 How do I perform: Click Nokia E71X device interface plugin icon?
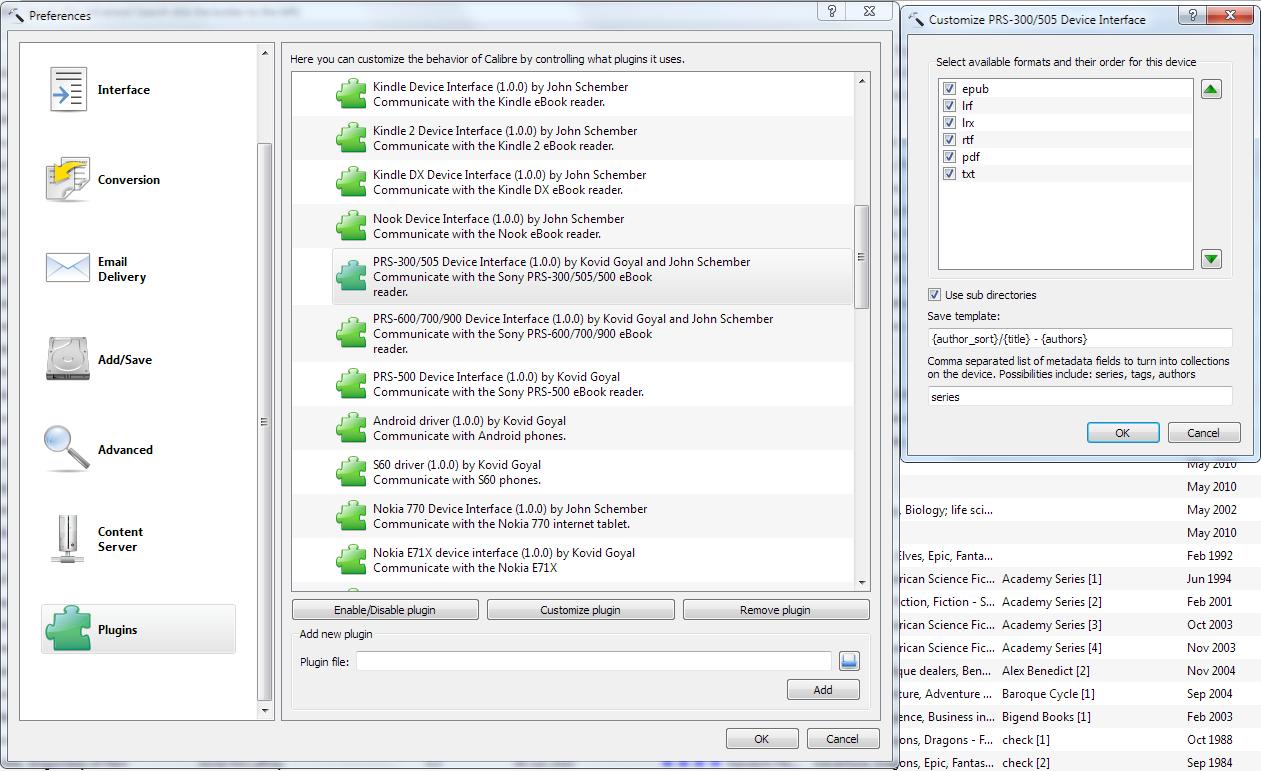(x=351, y=560)
